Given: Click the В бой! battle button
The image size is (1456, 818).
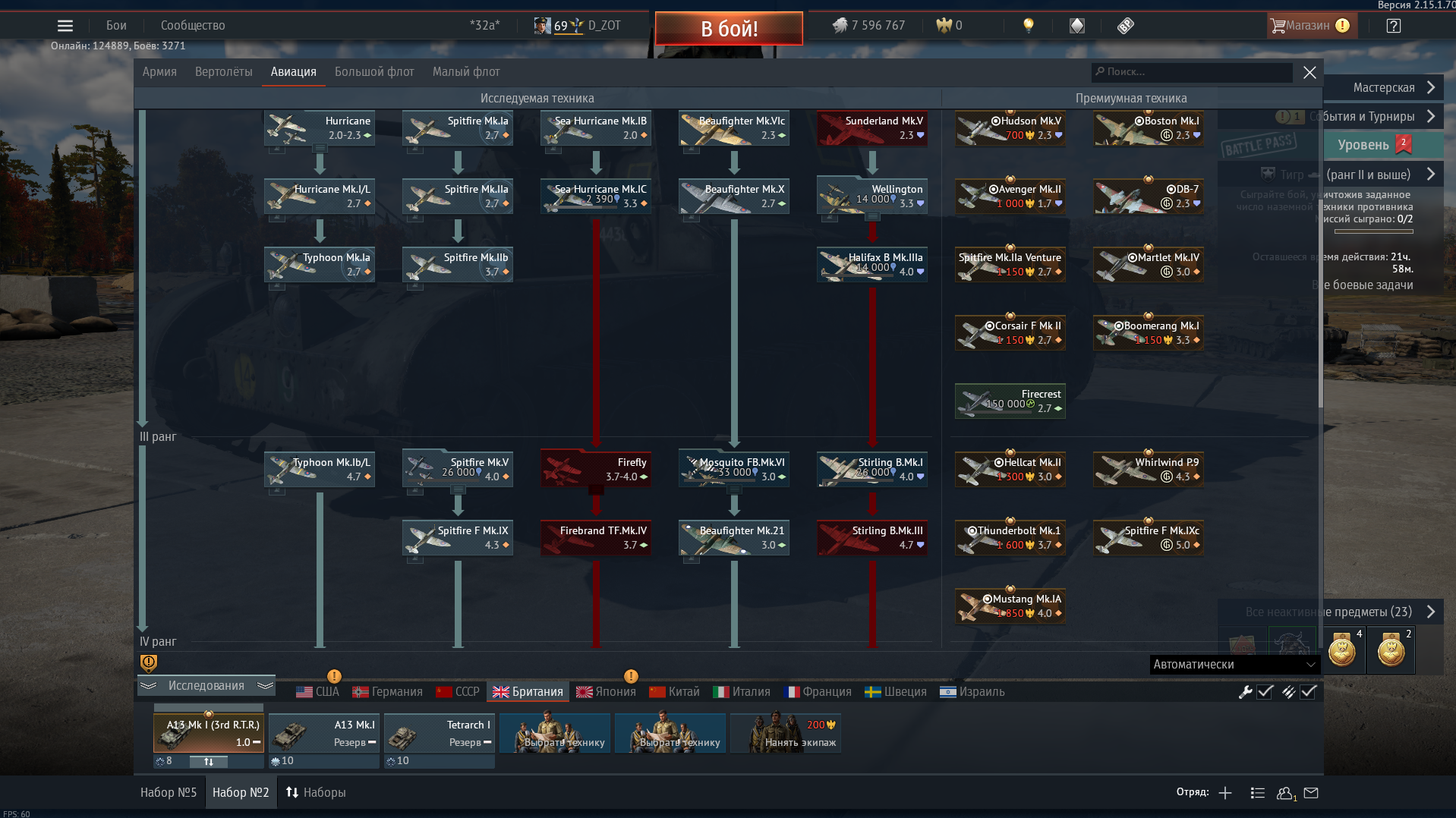Looking at the screenshot, I should pyautogui.click(x=729, y=29).
